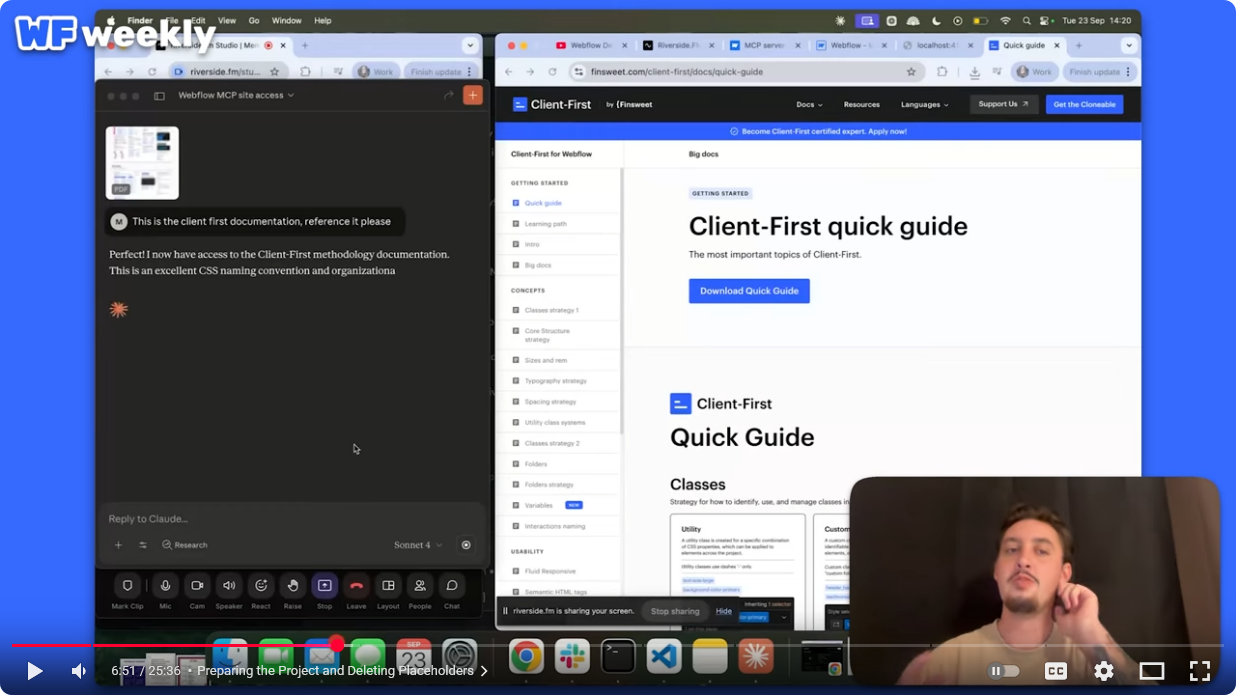
Task: Open the People panel in Riverside
Action: pyautogui.click(x=420, y=586)
